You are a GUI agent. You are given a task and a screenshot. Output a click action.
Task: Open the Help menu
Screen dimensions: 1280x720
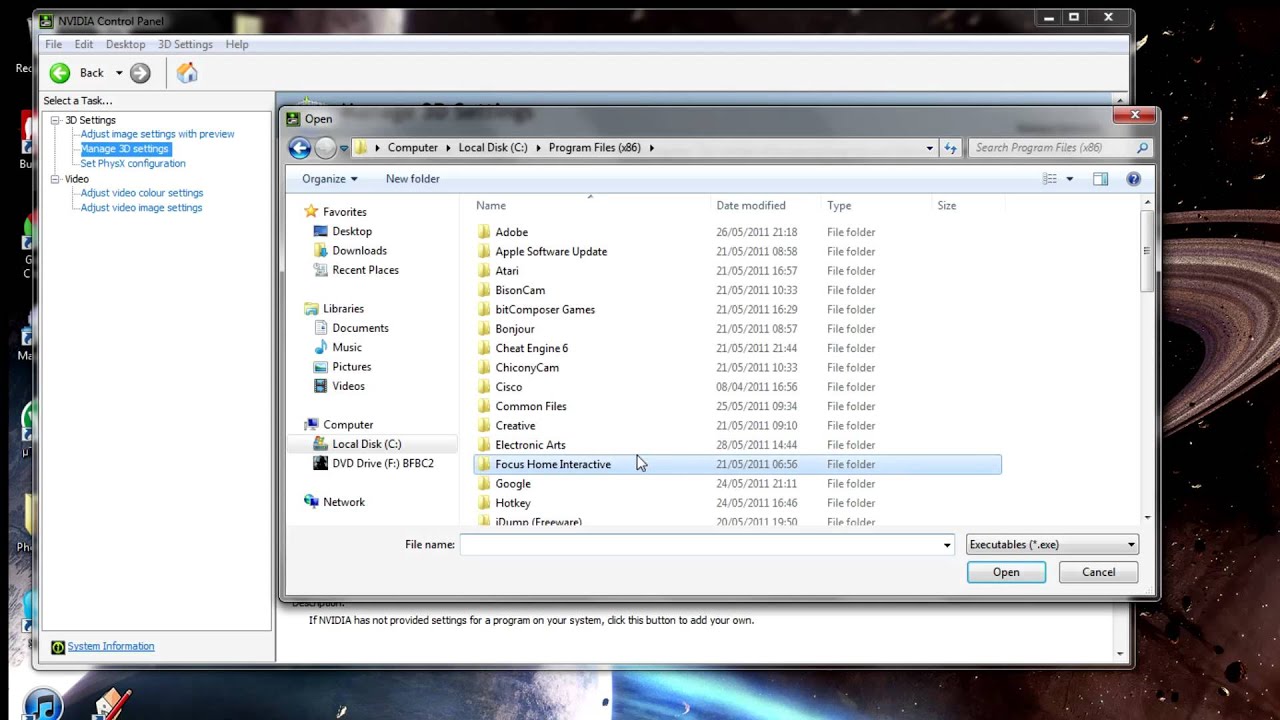[237, 44]
